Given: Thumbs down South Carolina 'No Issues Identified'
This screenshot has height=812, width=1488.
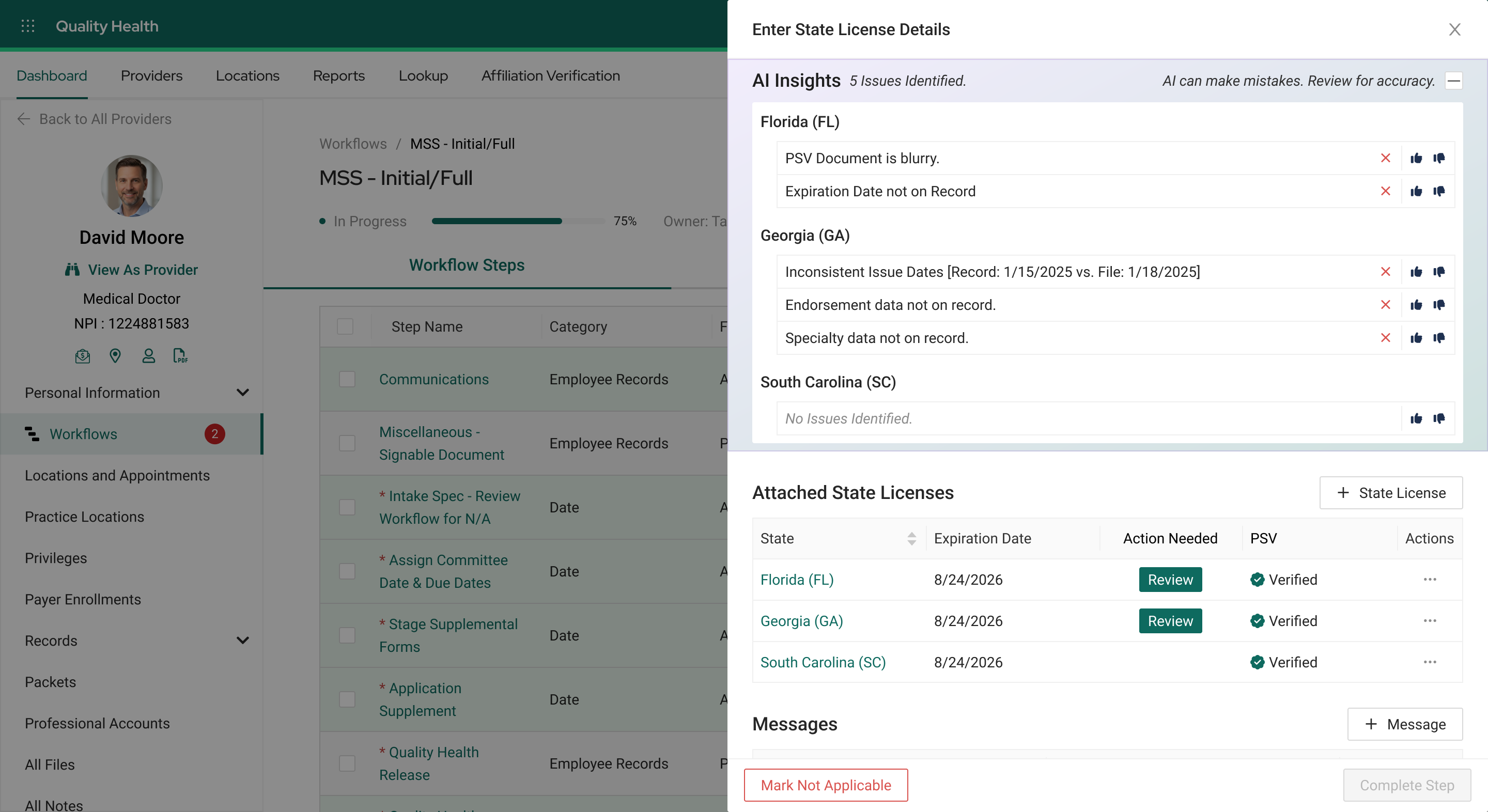Looking at the screenshot, I should [1439, 419].
